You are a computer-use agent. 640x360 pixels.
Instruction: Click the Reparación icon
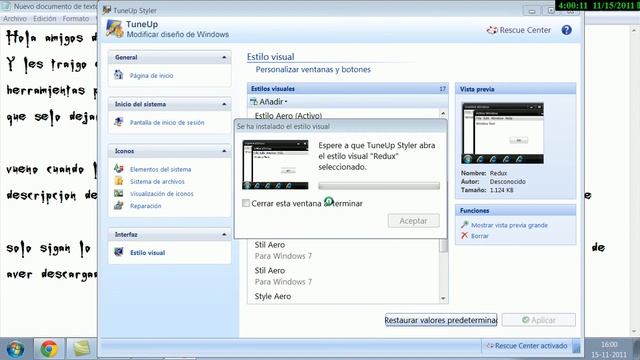(119, 205)
